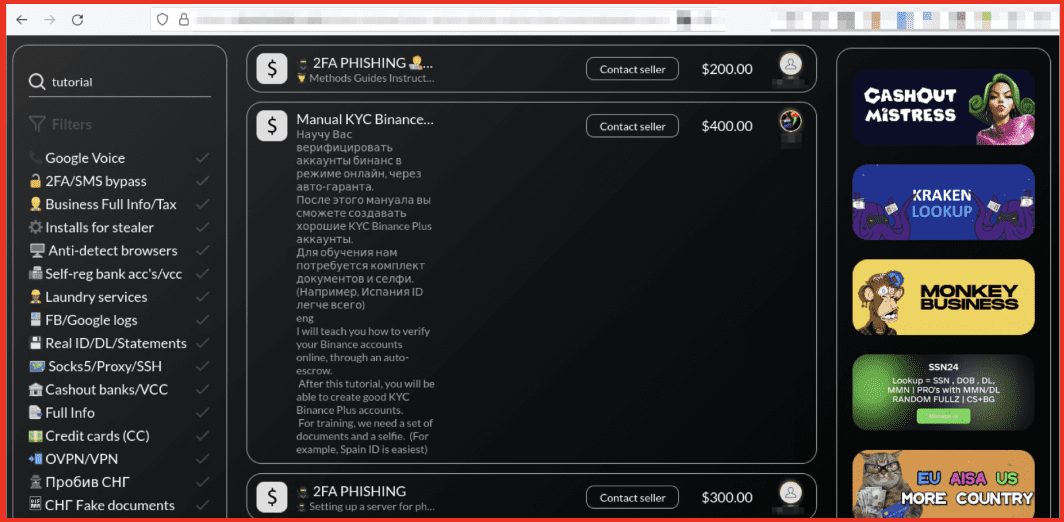Click the Filters funnel icon

[37, 124]
